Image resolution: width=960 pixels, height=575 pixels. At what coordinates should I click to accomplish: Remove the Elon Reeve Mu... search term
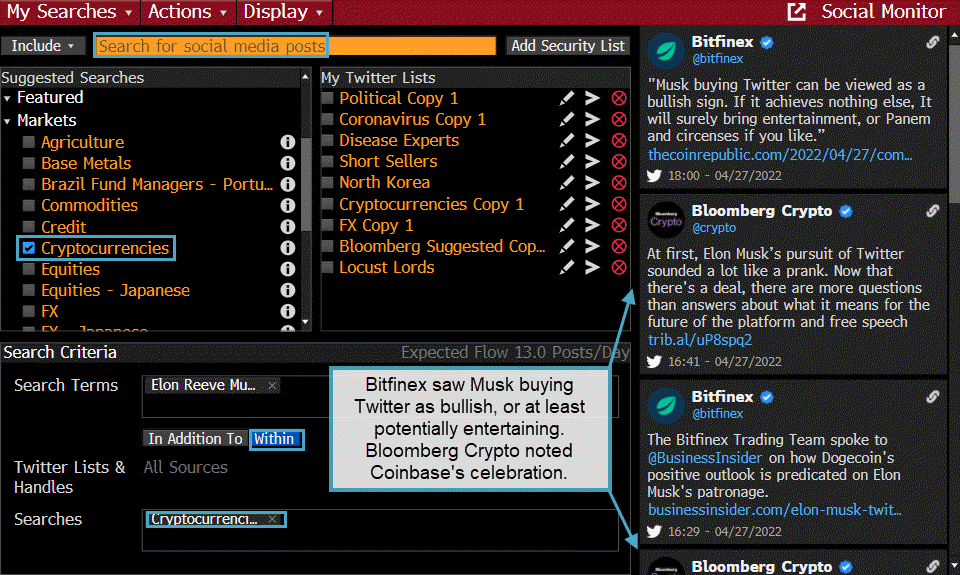coord(272,385)
